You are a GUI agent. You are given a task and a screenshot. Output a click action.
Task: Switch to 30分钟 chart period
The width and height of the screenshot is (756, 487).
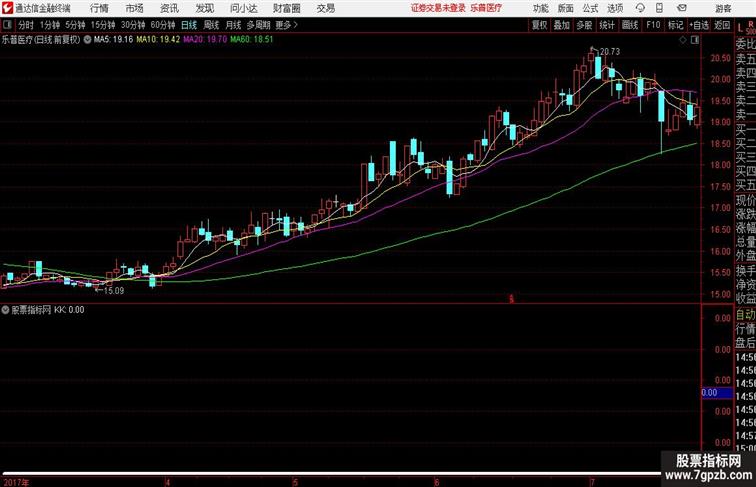point(133,25)
